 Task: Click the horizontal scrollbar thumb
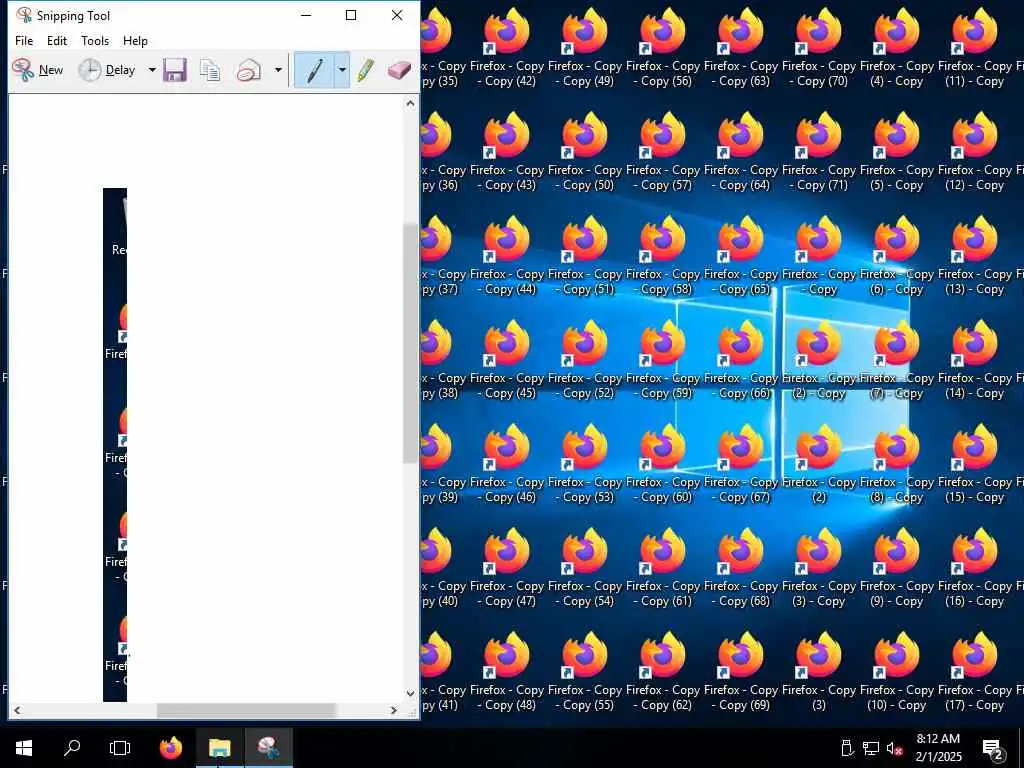tap(246, 710)
